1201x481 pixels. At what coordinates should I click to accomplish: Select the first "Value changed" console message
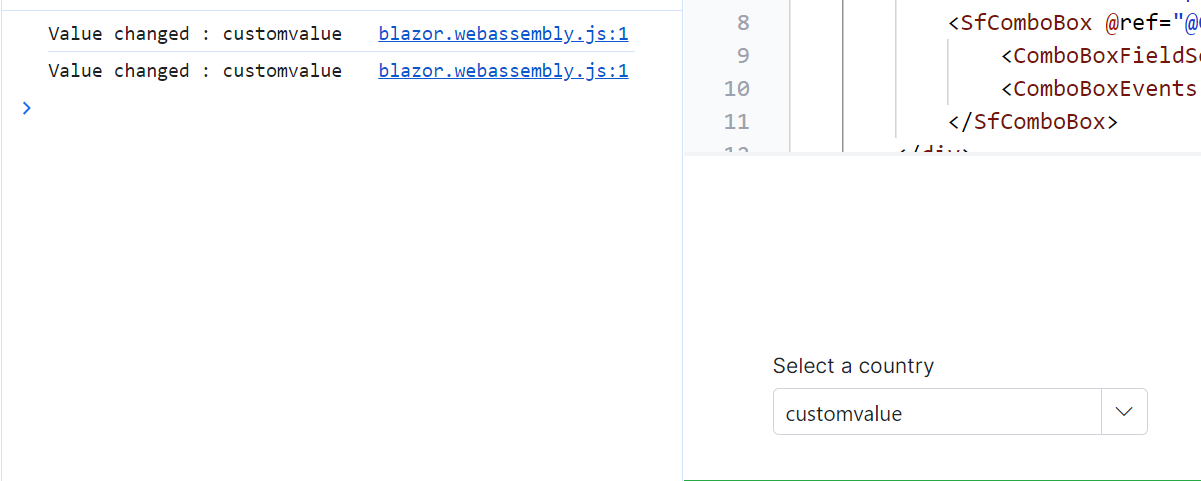point(194,34)
